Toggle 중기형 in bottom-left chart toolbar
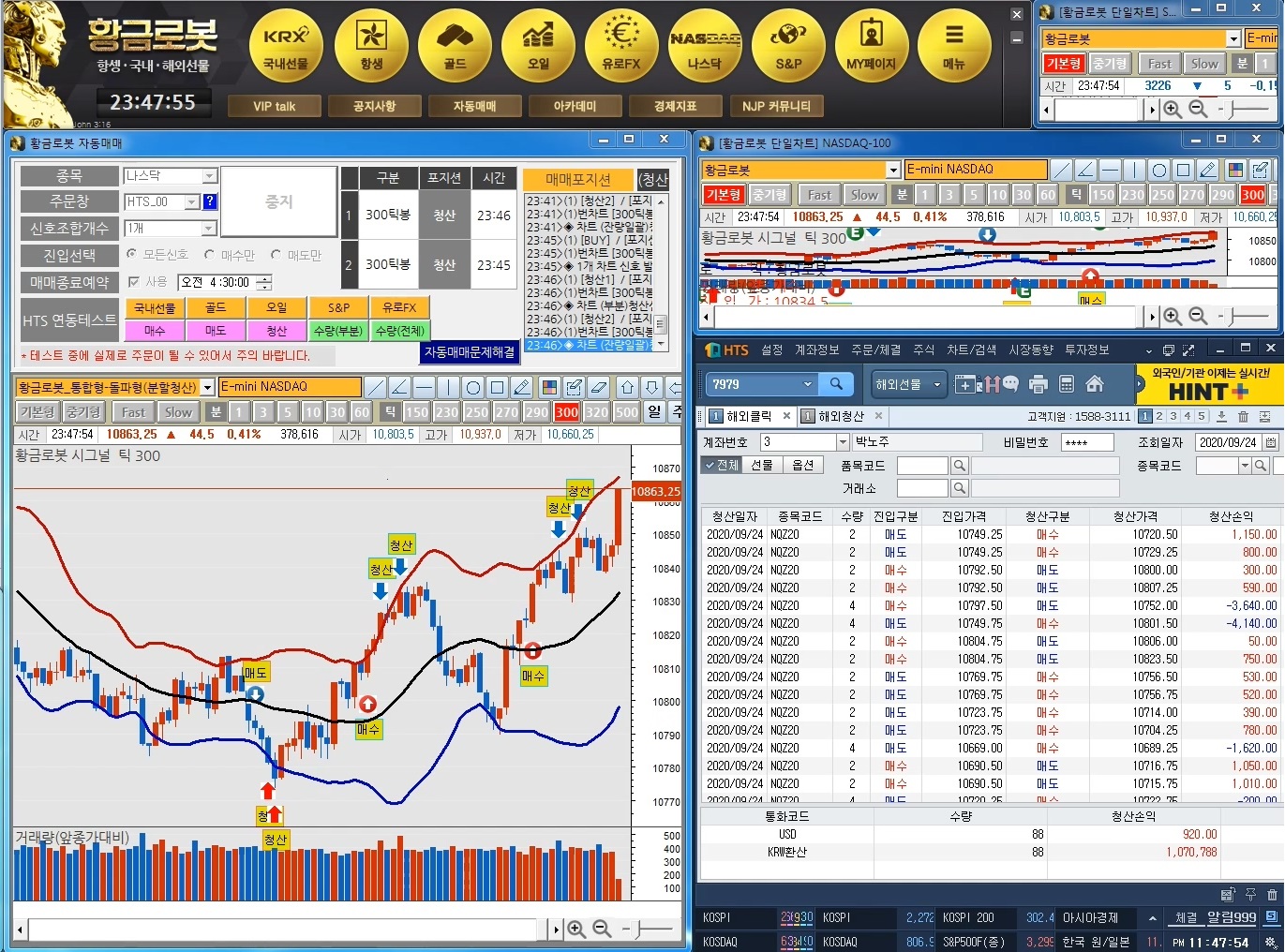This screenshot has height=952, width=1285. [x=82, y=412]
